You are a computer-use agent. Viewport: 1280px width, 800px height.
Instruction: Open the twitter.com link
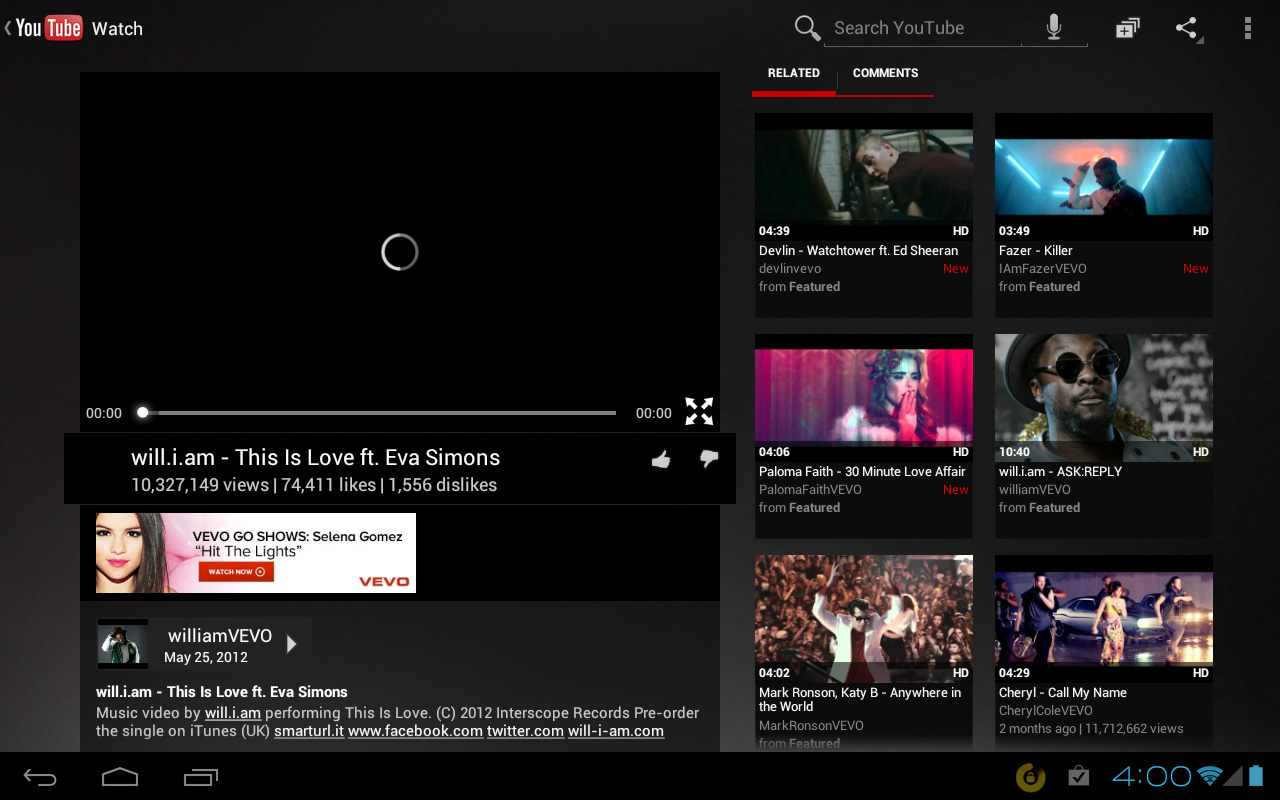pyautogui.click(x=525, y=731)
